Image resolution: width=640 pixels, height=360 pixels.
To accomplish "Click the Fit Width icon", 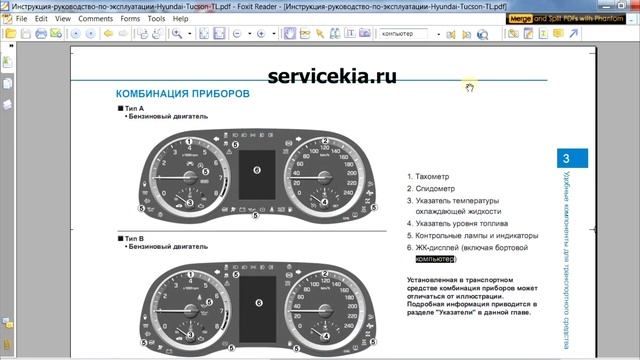I will click(x=219, y=33).
